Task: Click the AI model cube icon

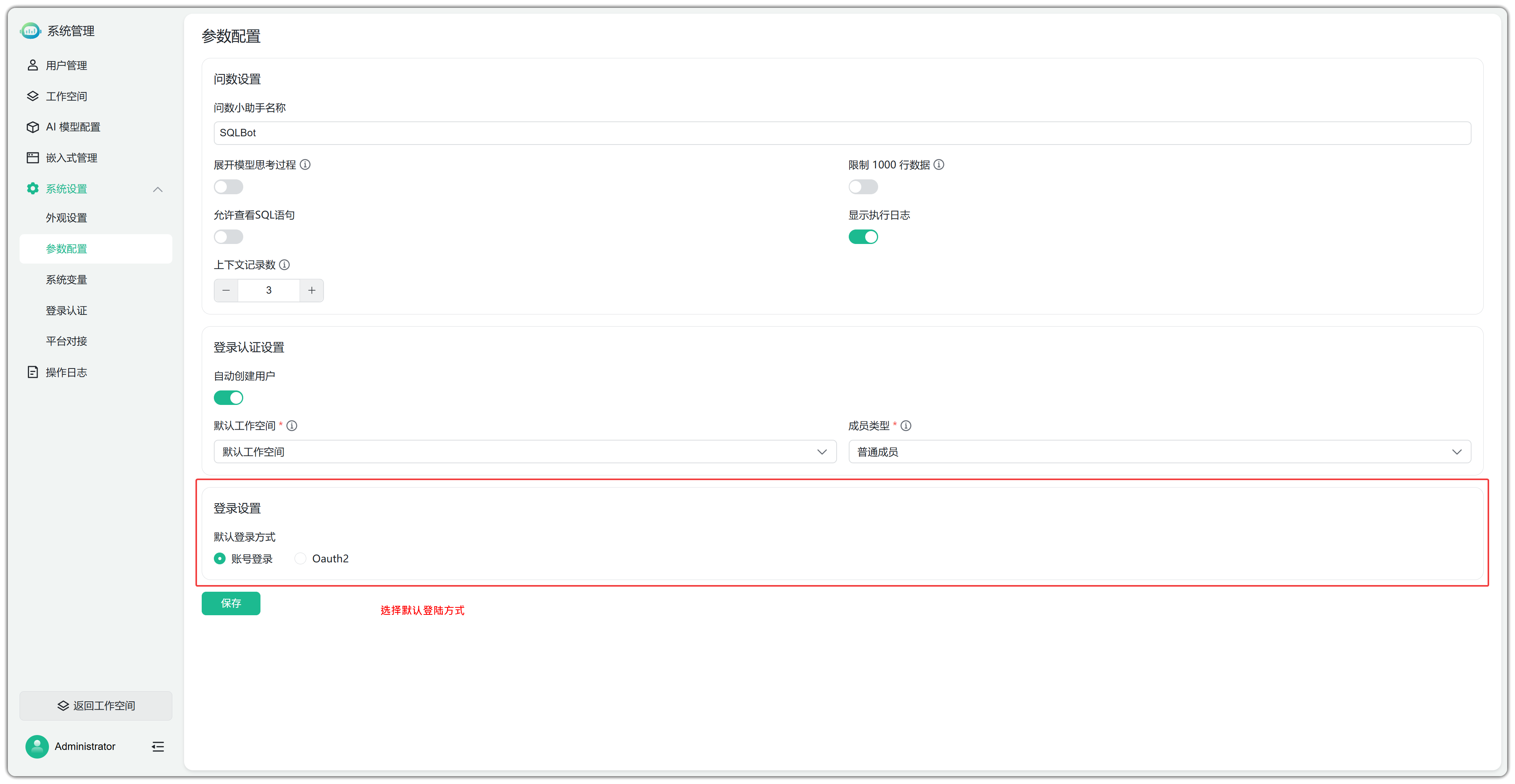Action: point(33,127)
